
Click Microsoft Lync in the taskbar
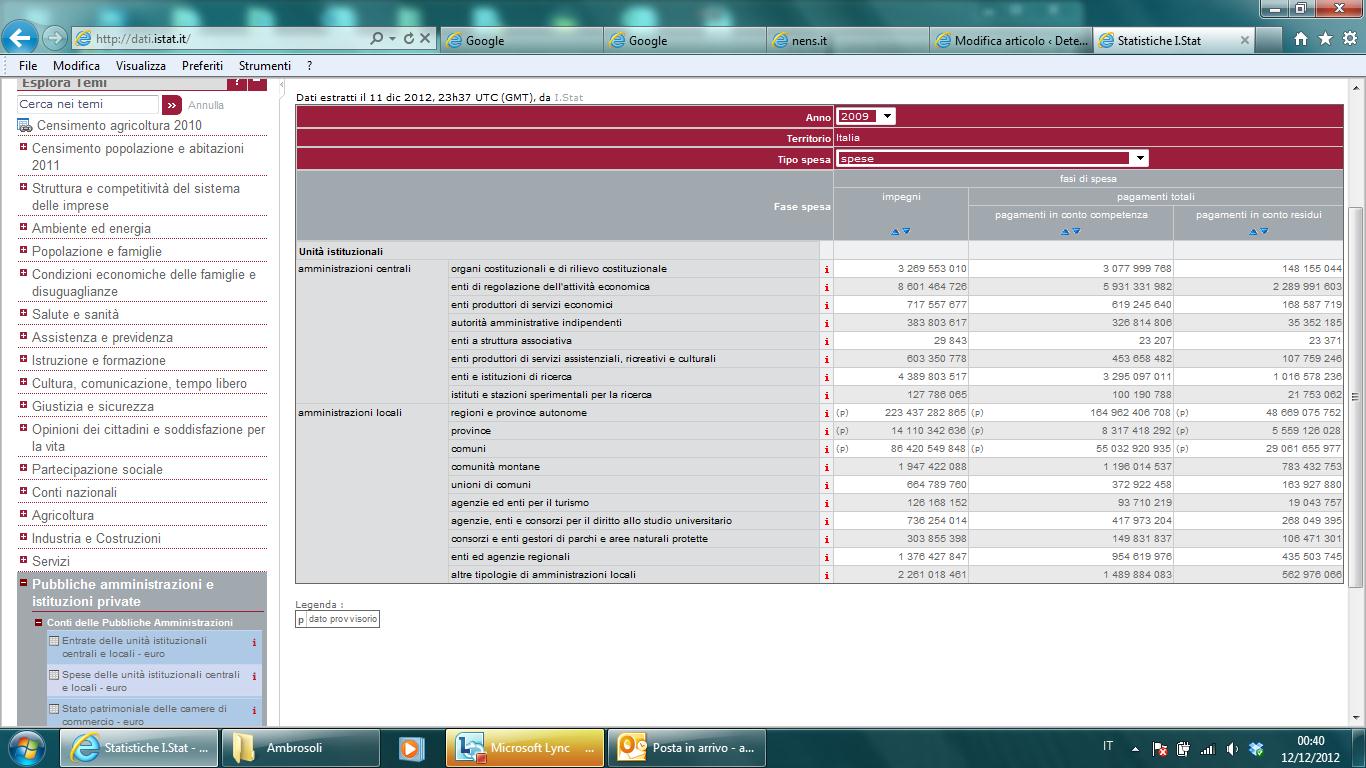525,747
